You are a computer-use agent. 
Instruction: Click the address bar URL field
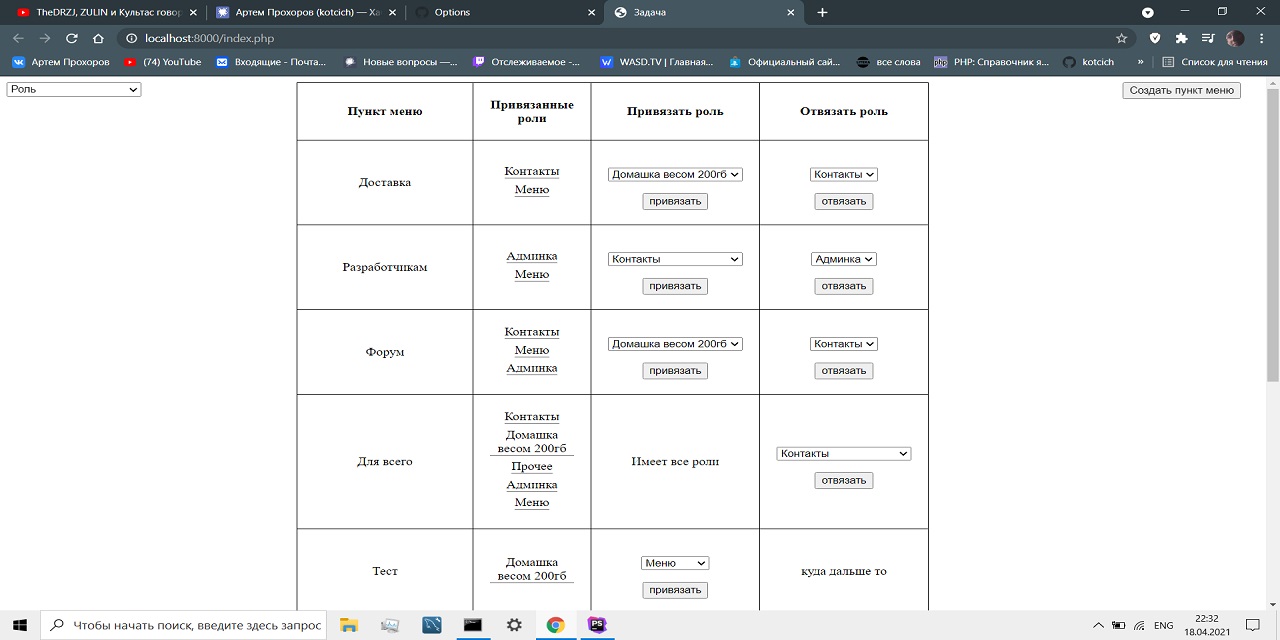[x=600, y=38]
